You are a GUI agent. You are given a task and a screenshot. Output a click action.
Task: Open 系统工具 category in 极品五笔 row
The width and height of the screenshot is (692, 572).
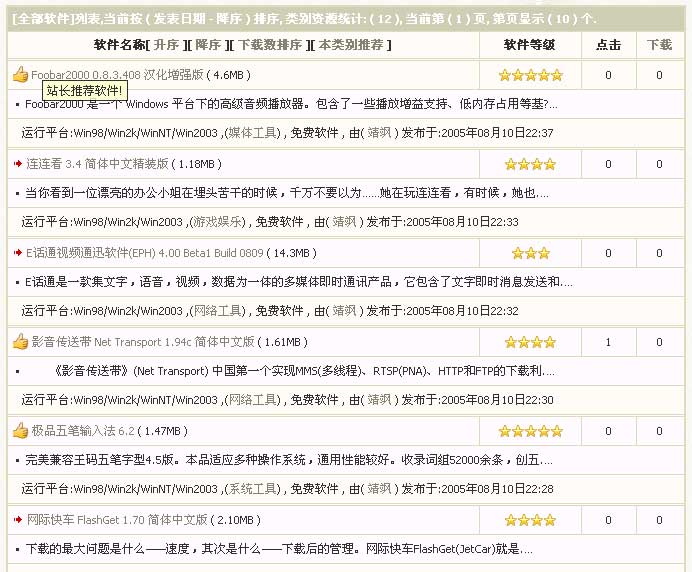pyautogui.click(x=252, y=488)
